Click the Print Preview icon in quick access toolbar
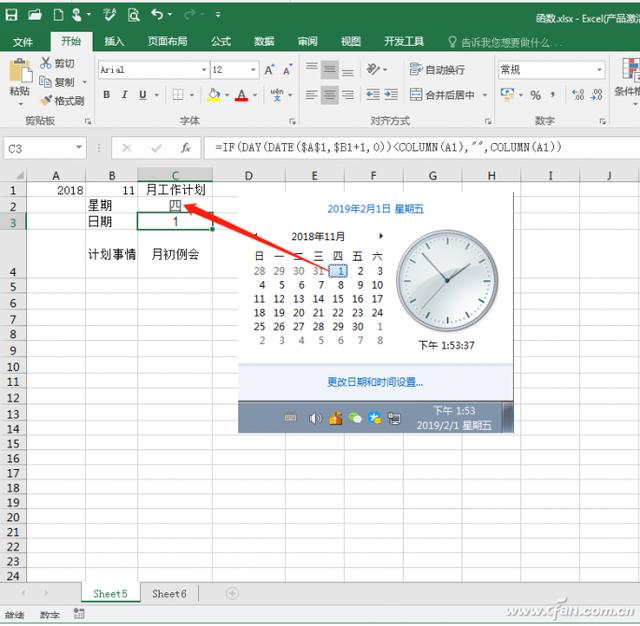This screenshot has height=626, width=640. tap(133, 15)
